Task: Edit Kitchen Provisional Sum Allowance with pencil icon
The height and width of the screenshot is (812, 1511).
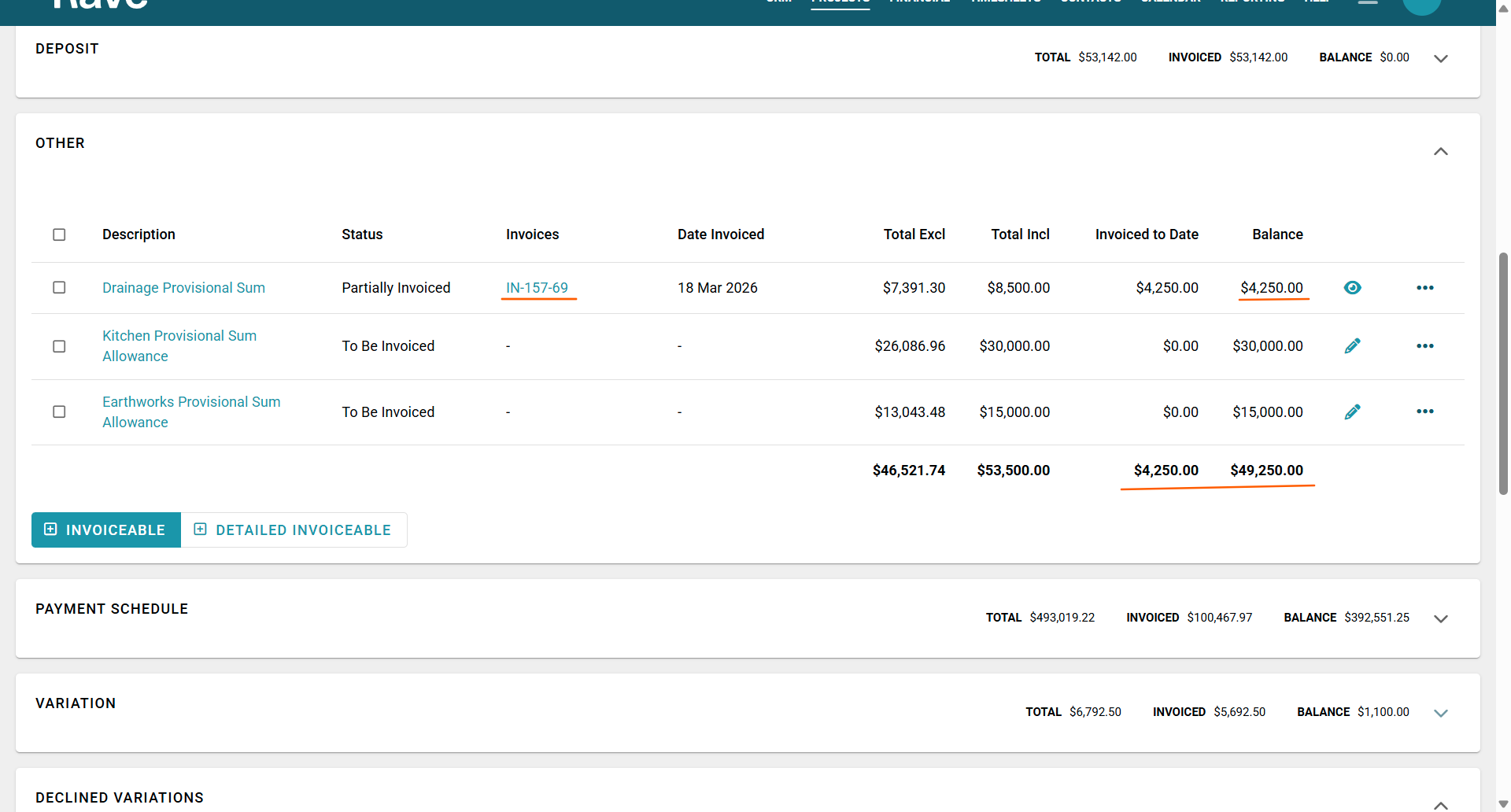Action: click(1352, 346)
